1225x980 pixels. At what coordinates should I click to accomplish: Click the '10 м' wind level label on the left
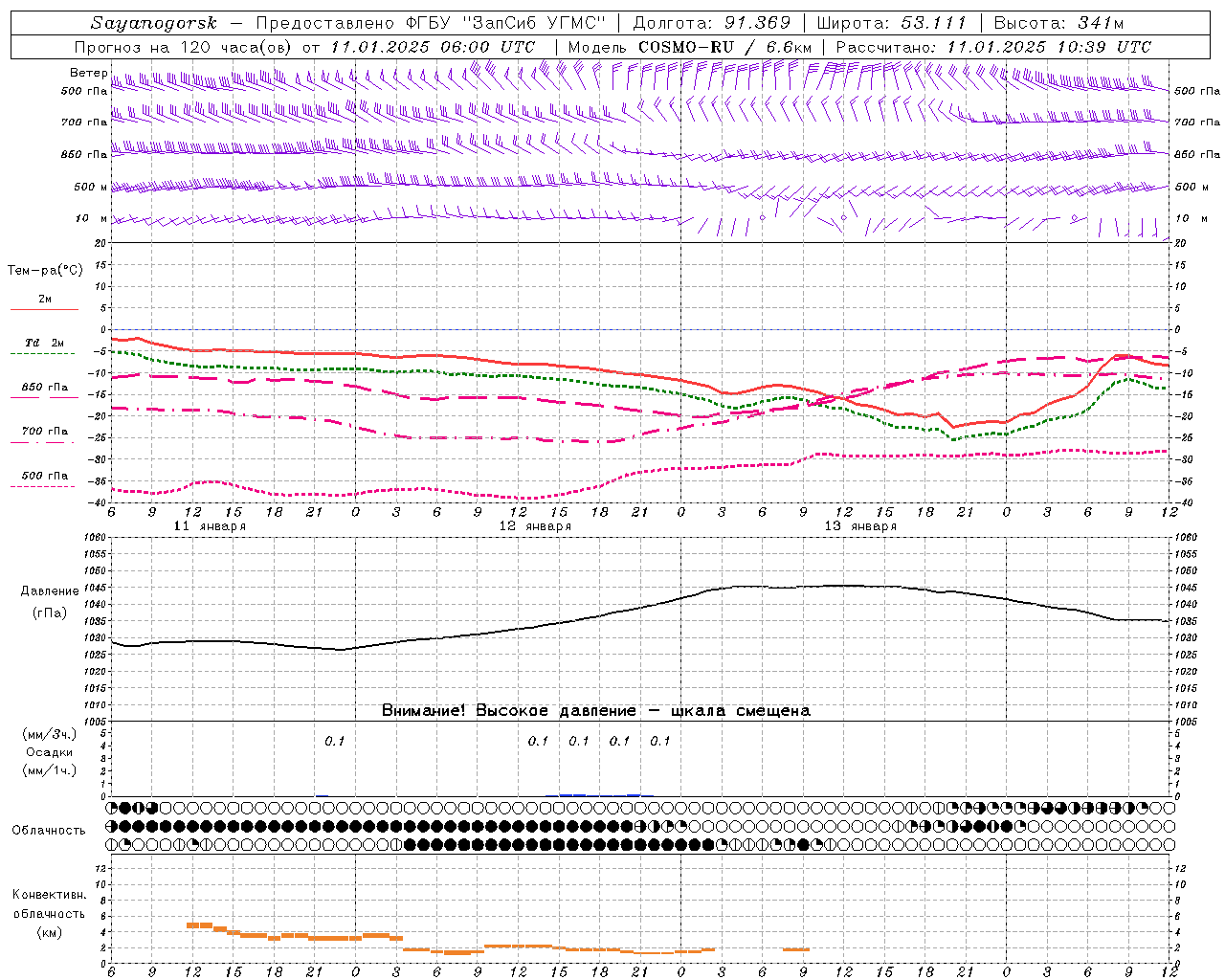coord(91,219)
